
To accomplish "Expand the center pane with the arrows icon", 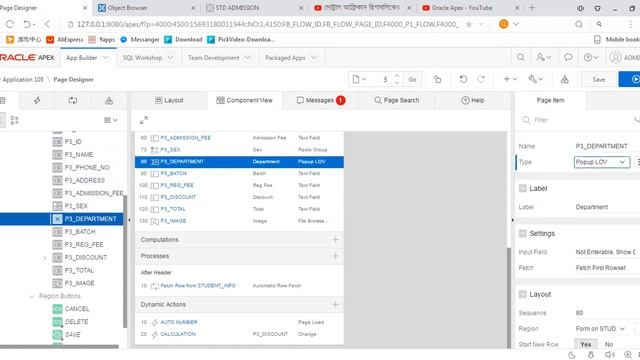I will 144,120.
